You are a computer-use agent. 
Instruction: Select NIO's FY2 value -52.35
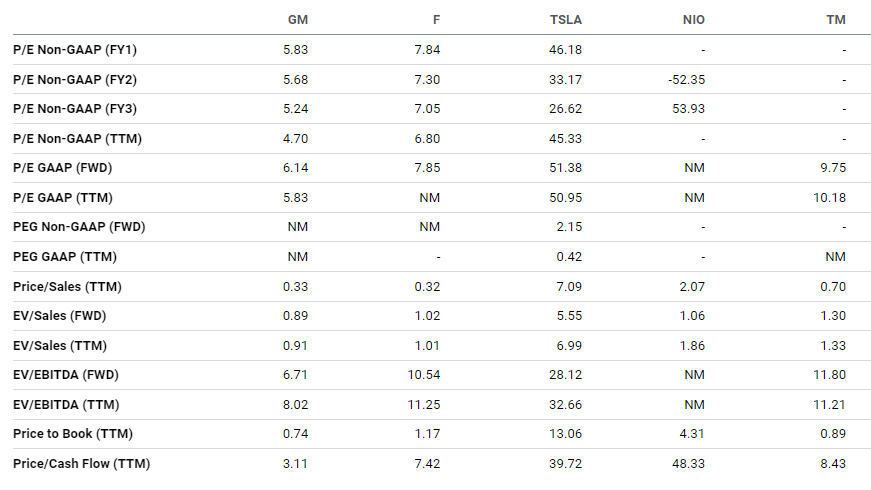687,79
